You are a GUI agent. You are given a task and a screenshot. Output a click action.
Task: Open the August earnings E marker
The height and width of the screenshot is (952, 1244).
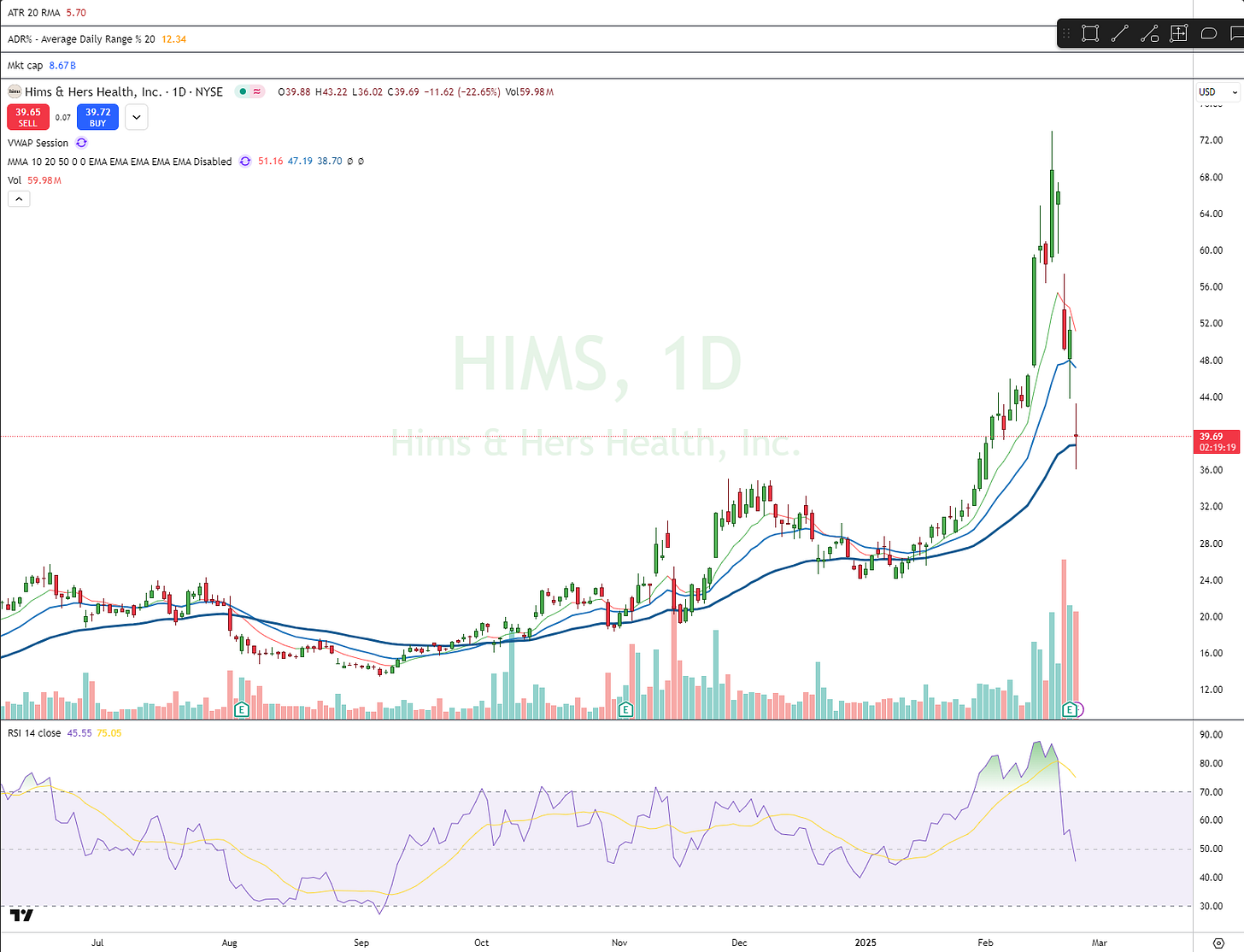coord(242,709)
